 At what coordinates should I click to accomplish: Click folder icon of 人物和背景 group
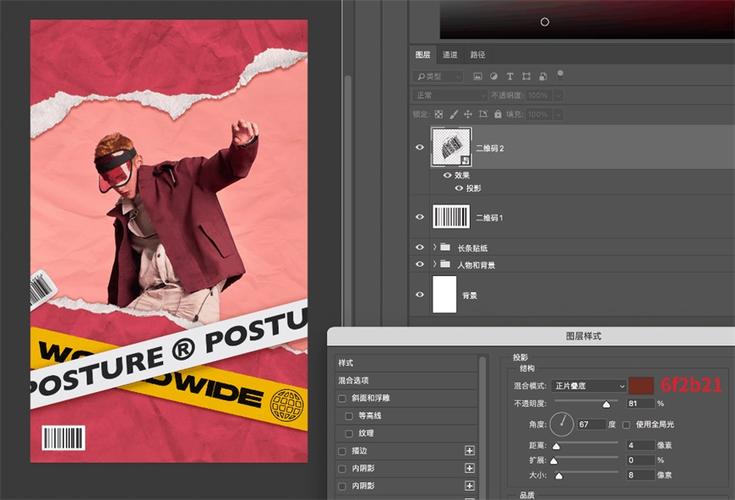click(445, 264)
